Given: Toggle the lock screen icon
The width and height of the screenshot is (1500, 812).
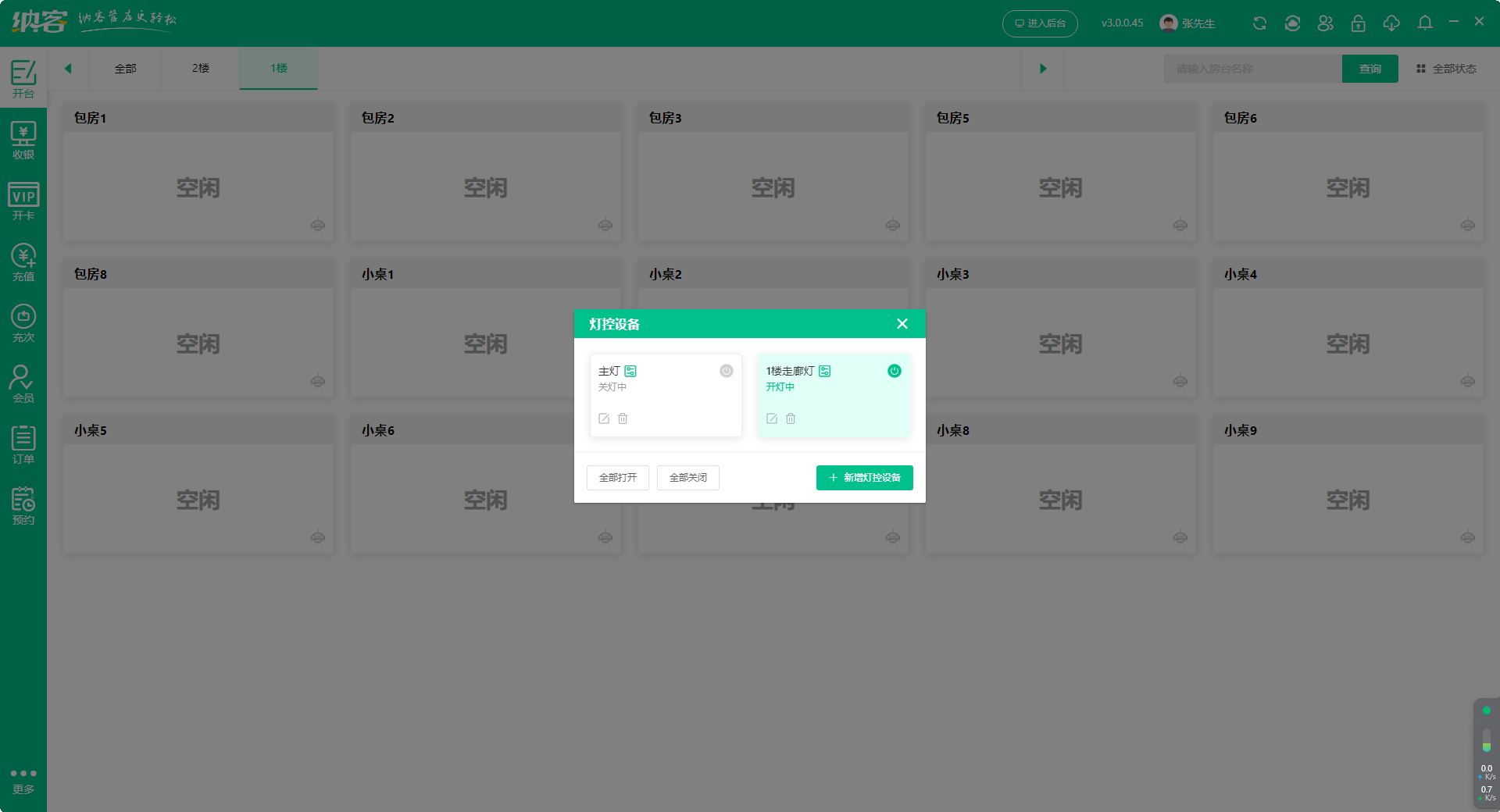Looking at the screenshot, I should point(1359,23).
